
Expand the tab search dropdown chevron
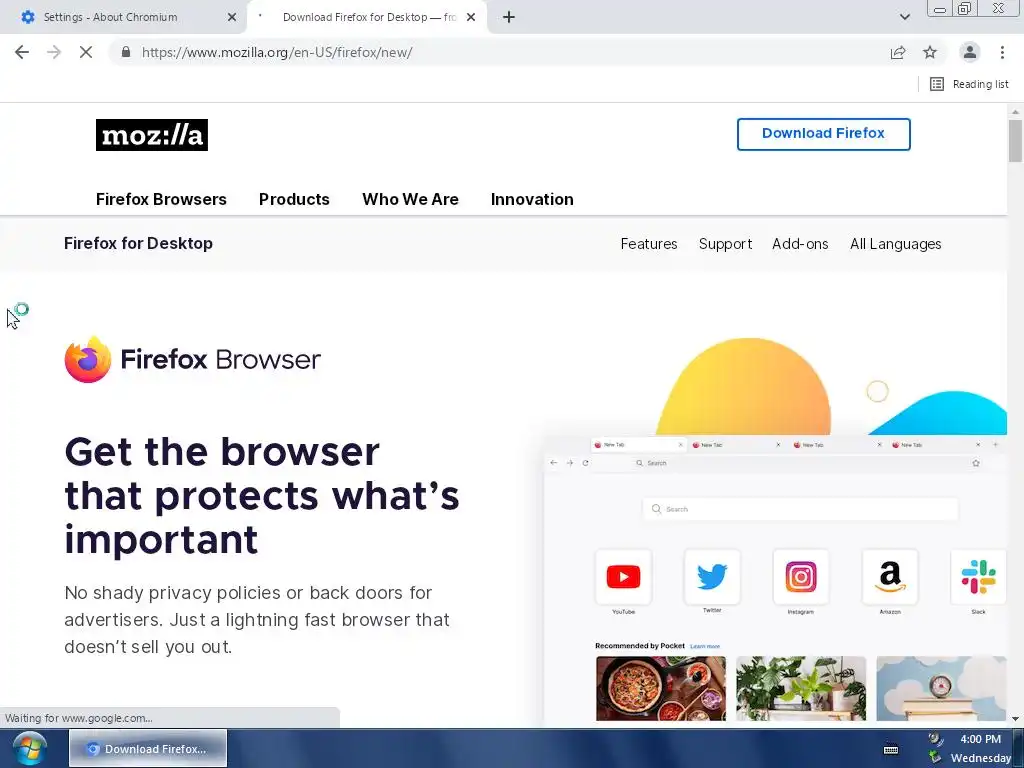click(x=904, y=17)
